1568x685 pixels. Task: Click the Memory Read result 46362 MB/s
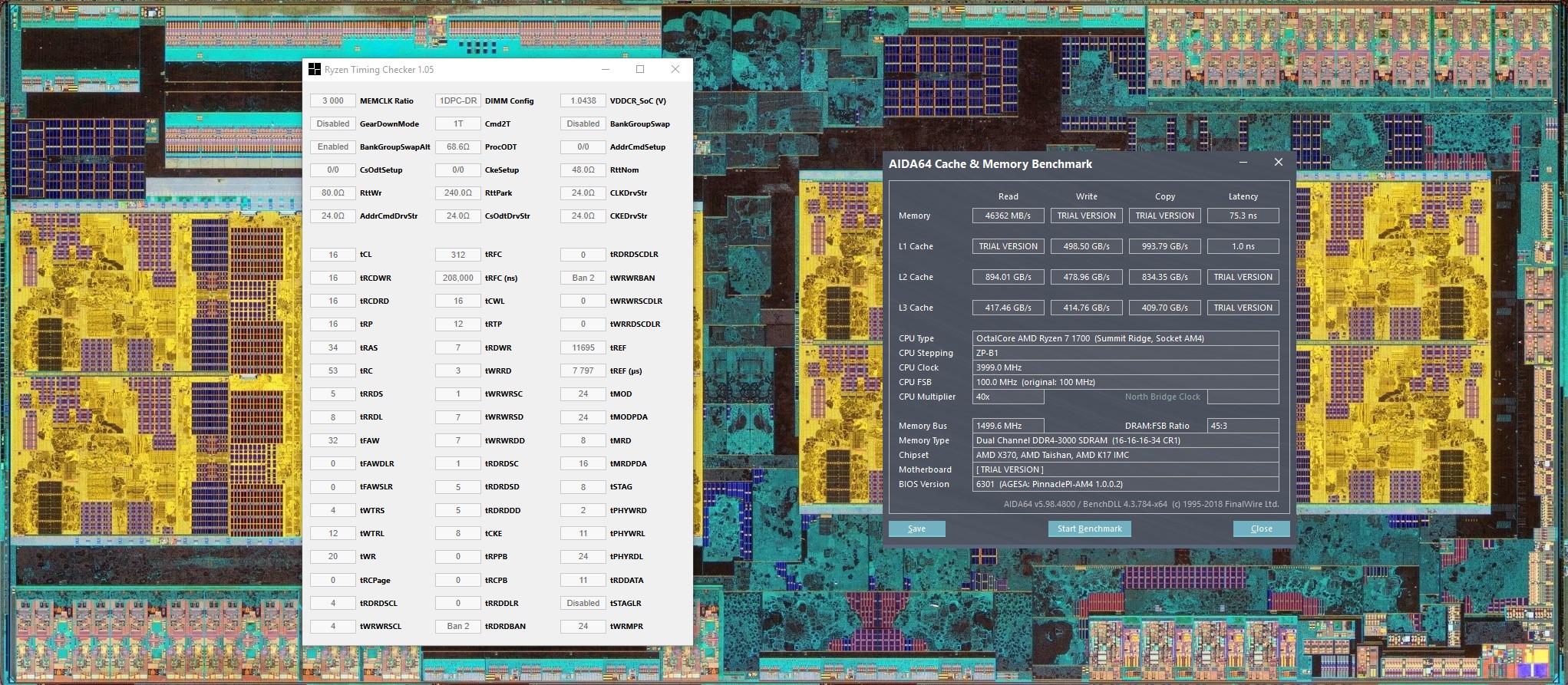click(1008, 216)
